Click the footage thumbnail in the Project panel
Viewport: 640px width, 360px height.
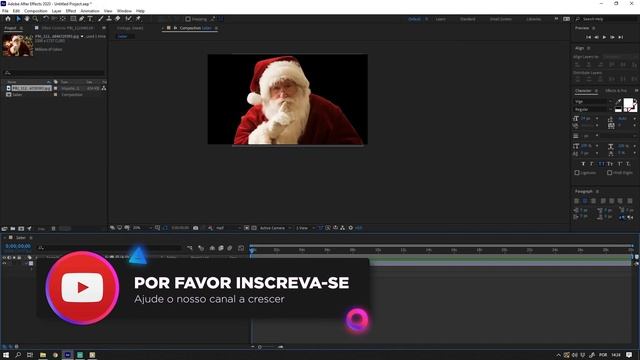click(18, 45)
